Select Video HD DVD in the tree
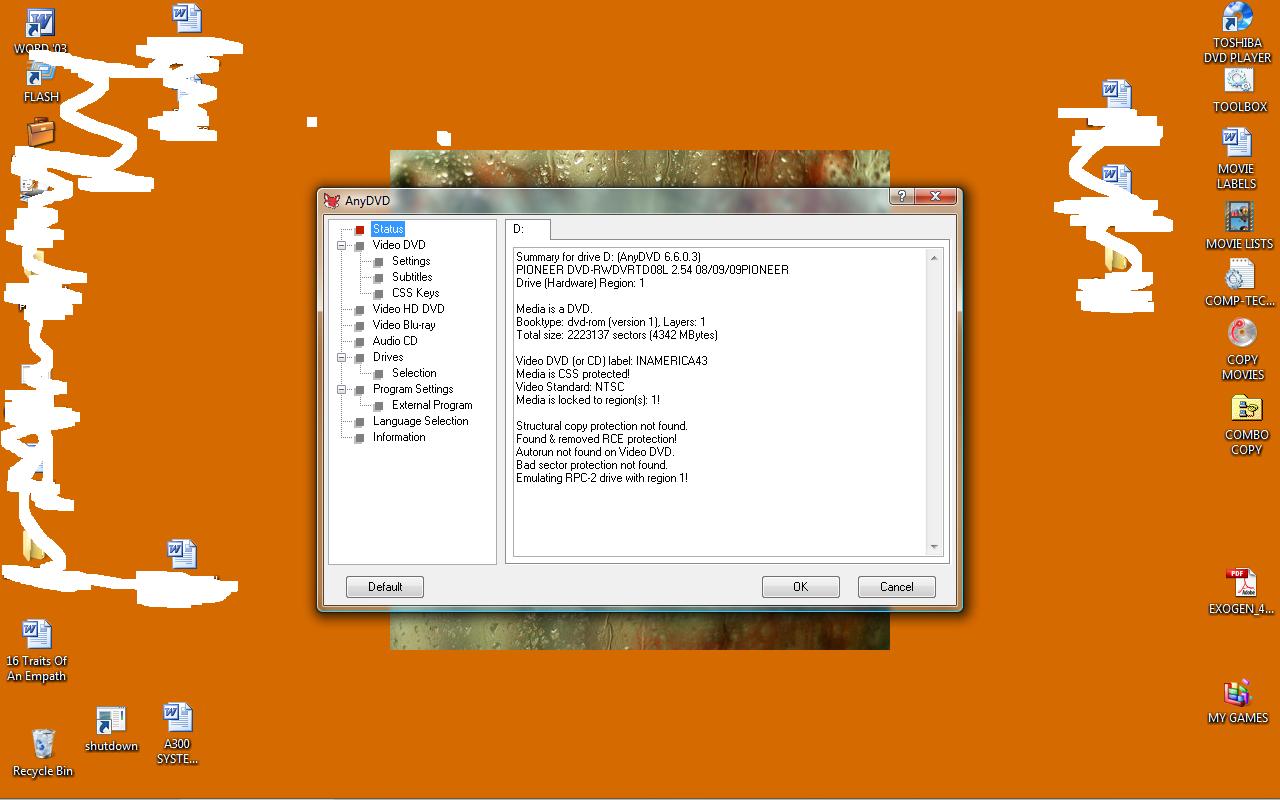Viewport: 1280px width, 800px height. click(408, 309)
